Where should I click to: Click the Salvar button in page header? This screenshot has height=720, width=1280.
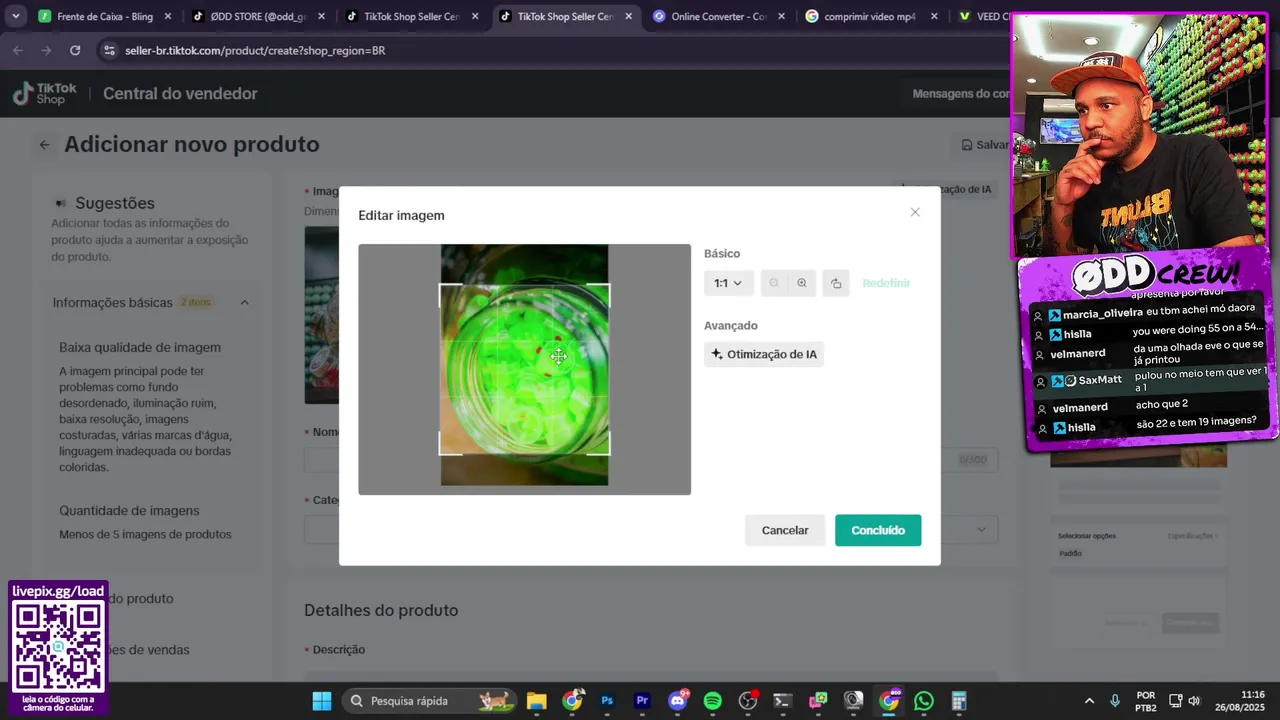985,145
